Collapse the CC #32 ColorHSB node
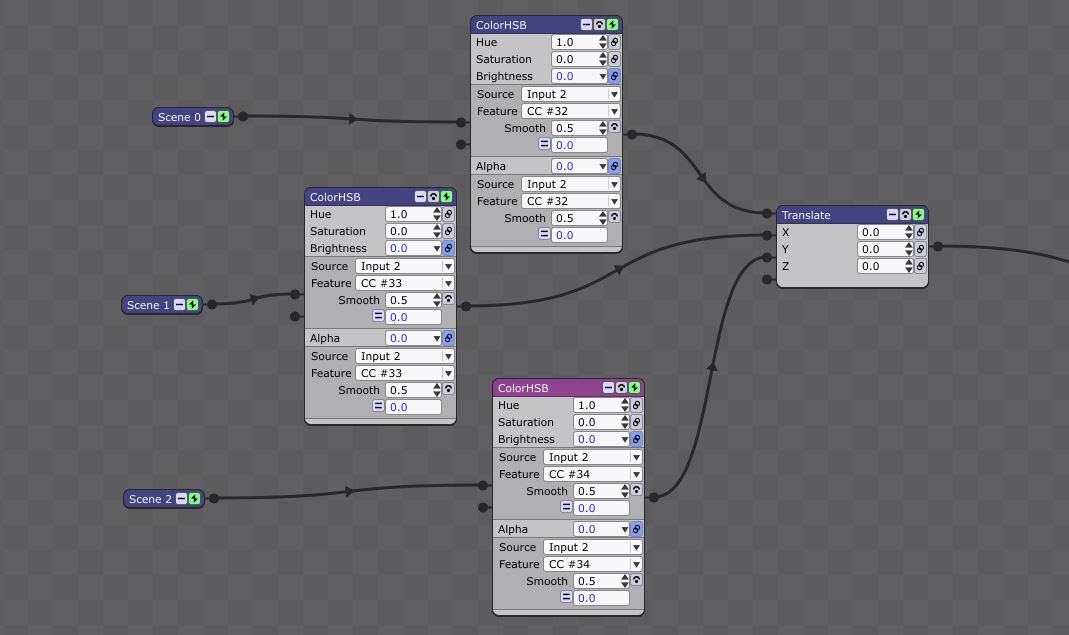The width and height of the screenshot is (1069, 635). [x=586, y=25]
